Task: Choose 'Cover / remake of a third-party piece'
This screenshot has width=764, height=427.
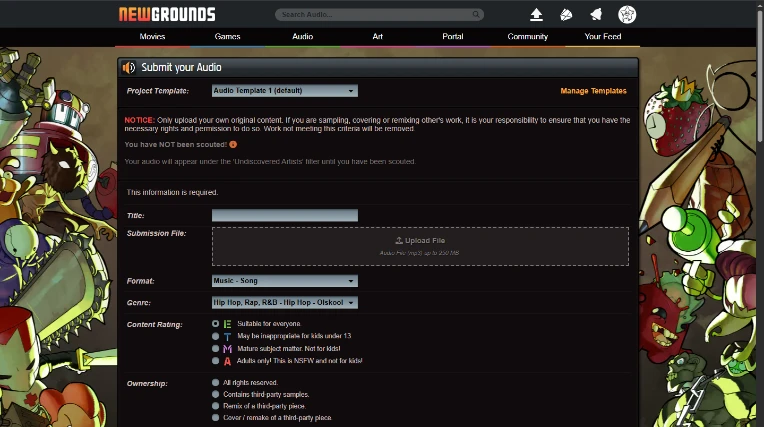Action: [x=215, y=417]
